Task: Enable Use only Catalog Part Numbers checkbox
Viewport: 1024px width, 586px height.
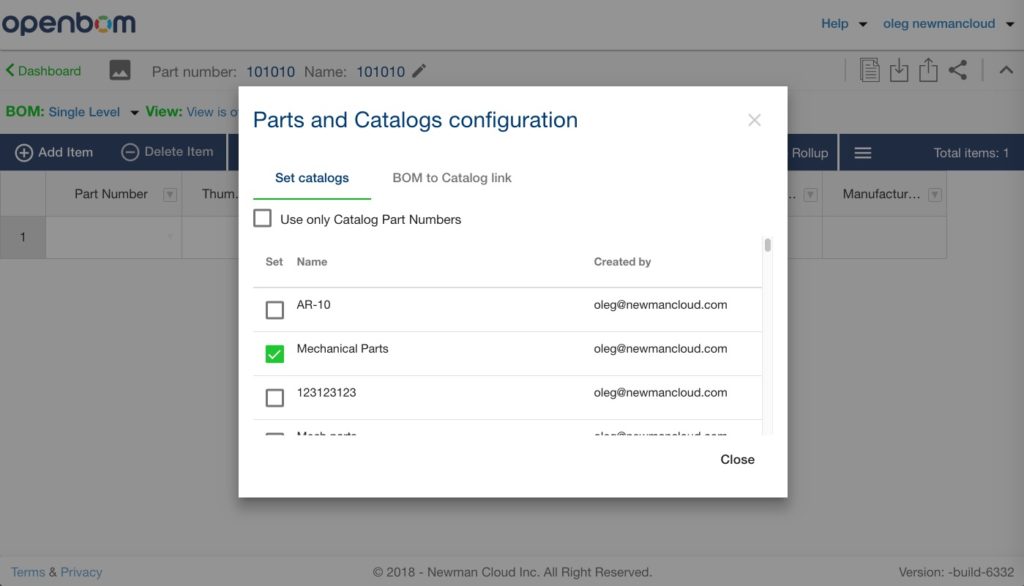Action: pos(263,219)
